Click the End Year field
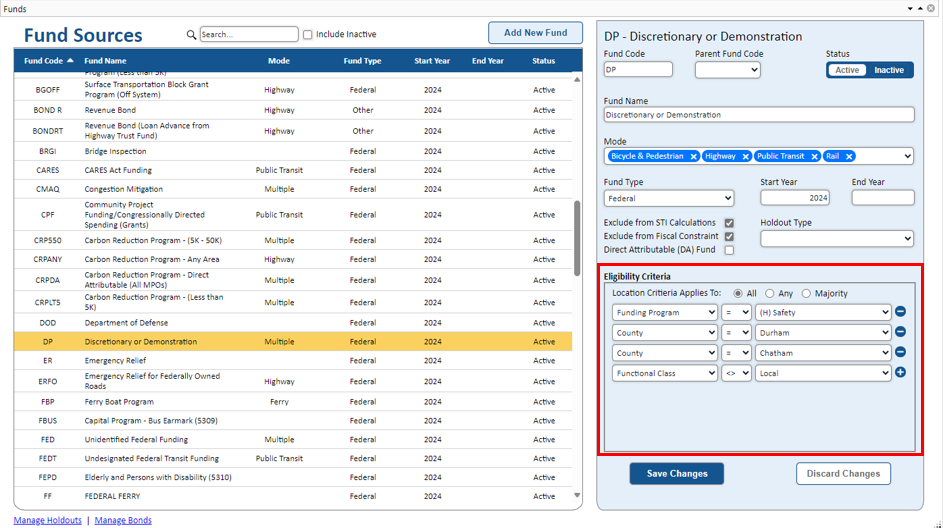Image resolution: width=943 pixels, height=528 pixels. click(x=883, y=198)
